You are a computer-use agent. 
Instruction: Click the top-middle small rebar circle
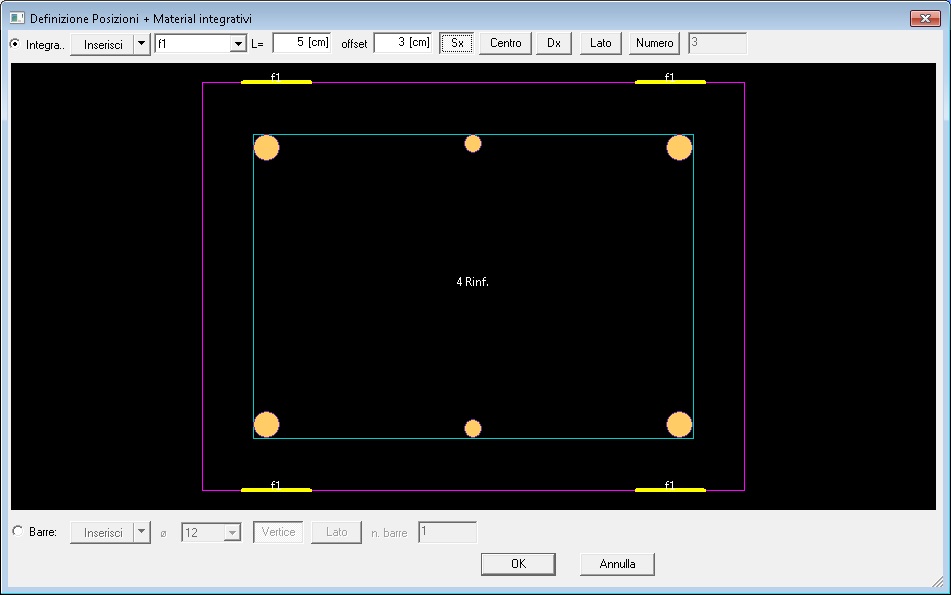pos(473,144)
